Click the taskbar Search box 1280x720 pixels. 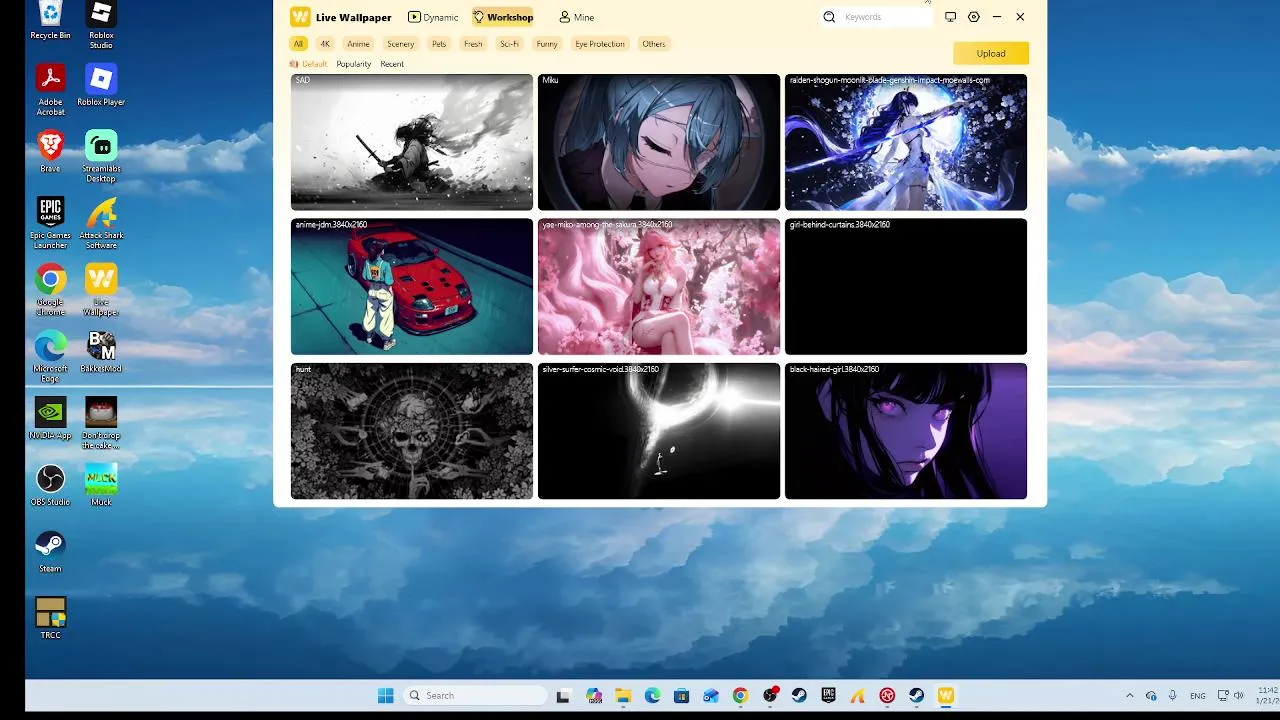pyautogui.click(x=476, y=696)
